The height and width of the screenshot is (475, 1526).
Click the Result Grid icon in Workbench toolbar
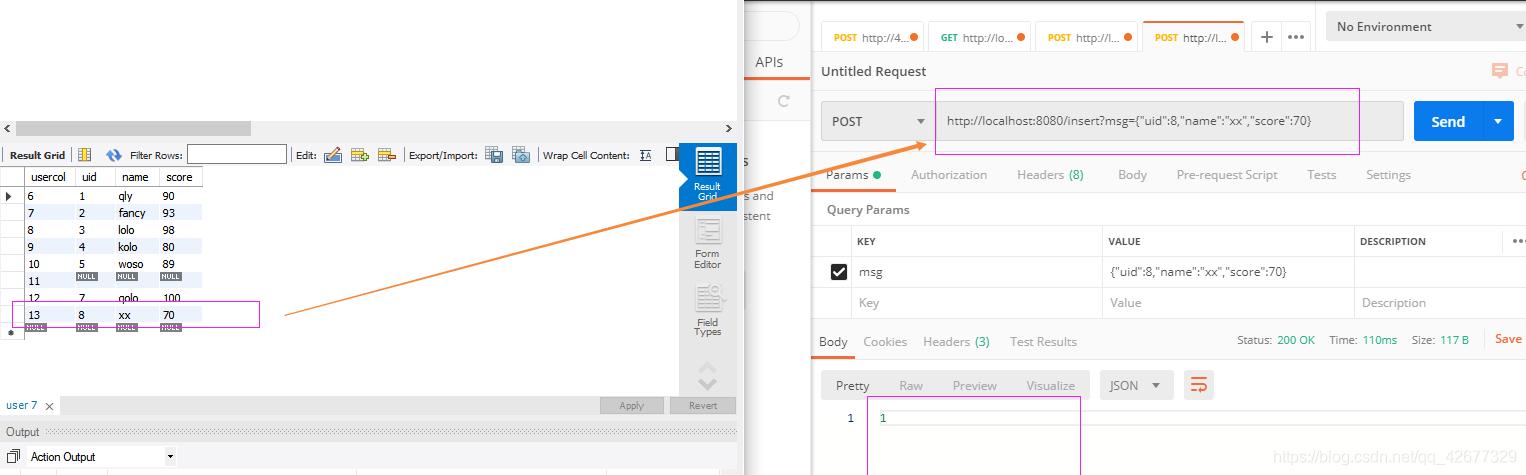[84, 155]
